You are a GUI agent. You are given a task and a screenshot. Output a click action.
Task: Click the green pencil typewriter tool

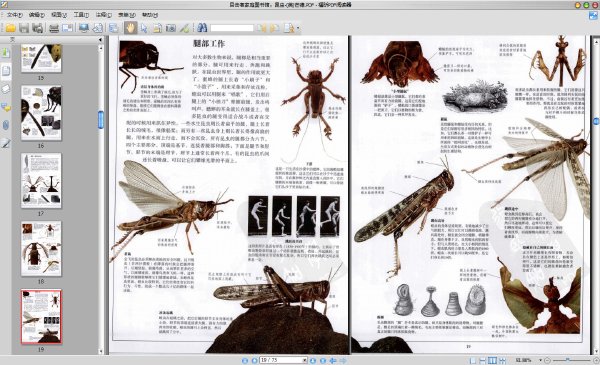pos(184,28)
